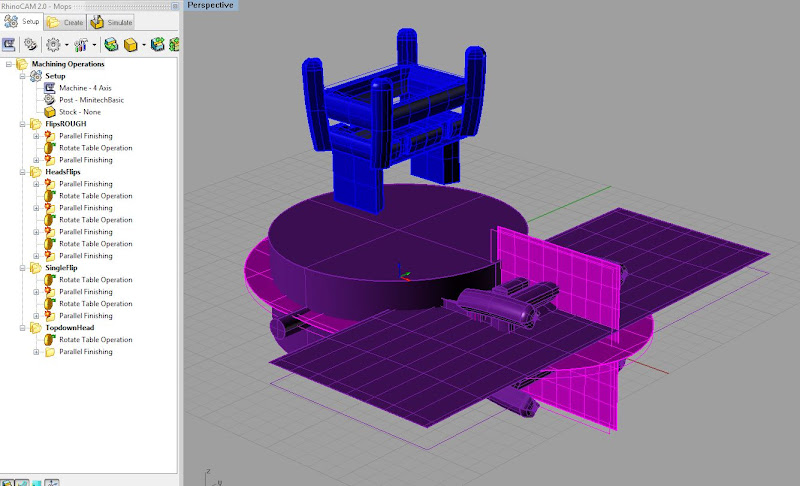
Task: Click the bar chart utilities toolbar icon
Action: pos(81,45)
